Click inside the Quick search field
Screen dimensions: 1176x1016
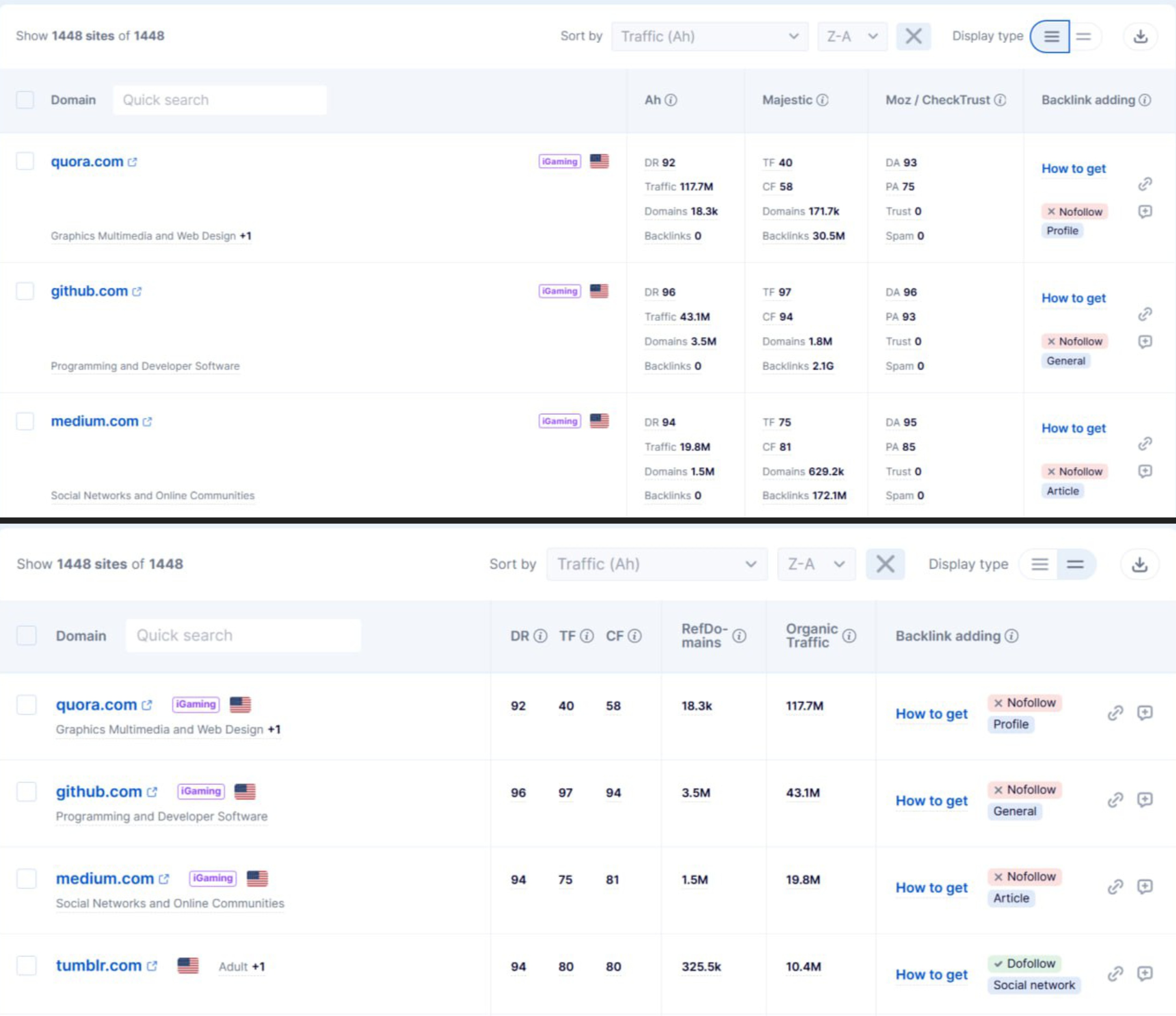pos(220,99)
